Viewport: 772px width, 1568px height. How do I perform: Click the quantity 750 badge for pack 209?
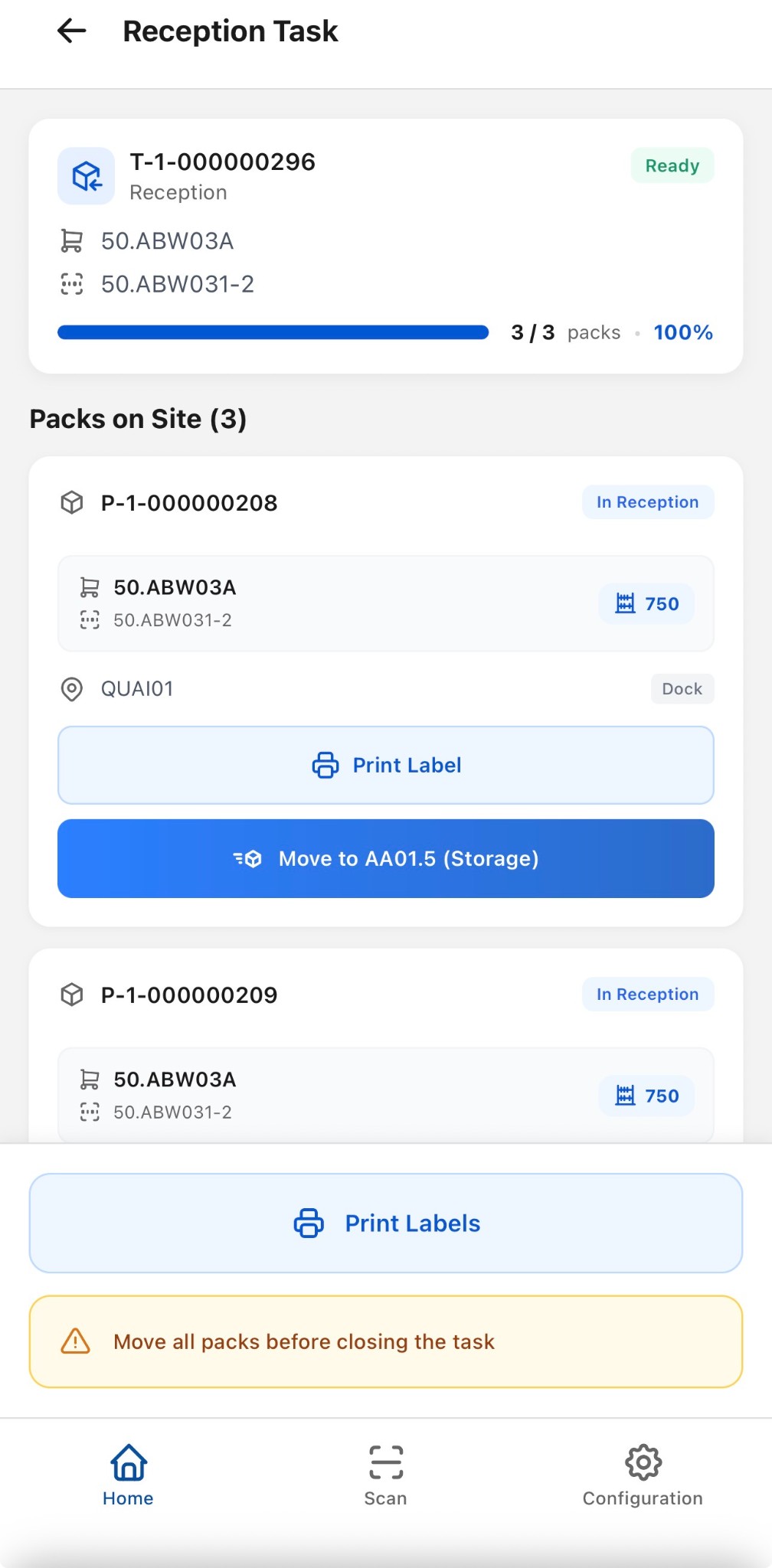647,1096
